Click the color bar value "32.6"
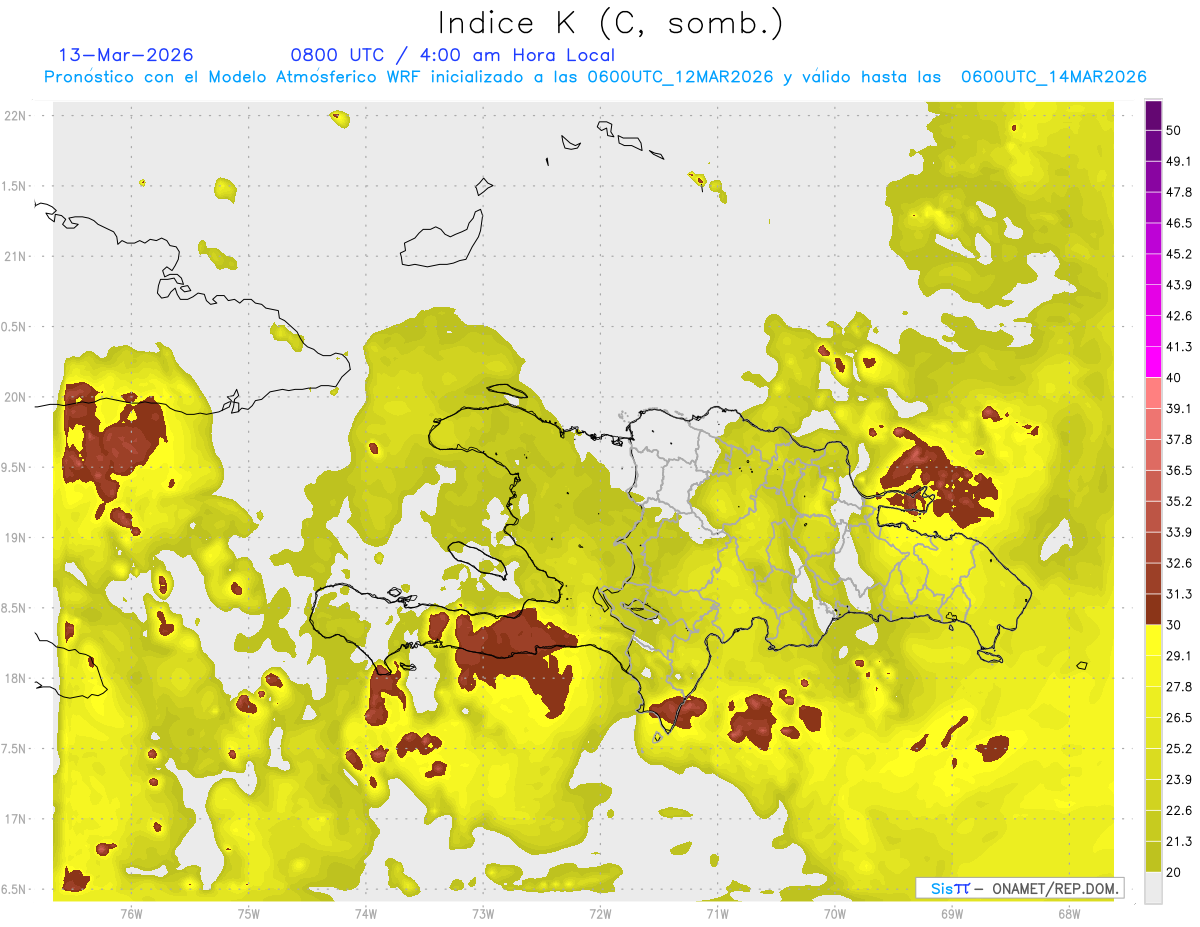Screen dimensions: 1200x927 click(1179, 563)
